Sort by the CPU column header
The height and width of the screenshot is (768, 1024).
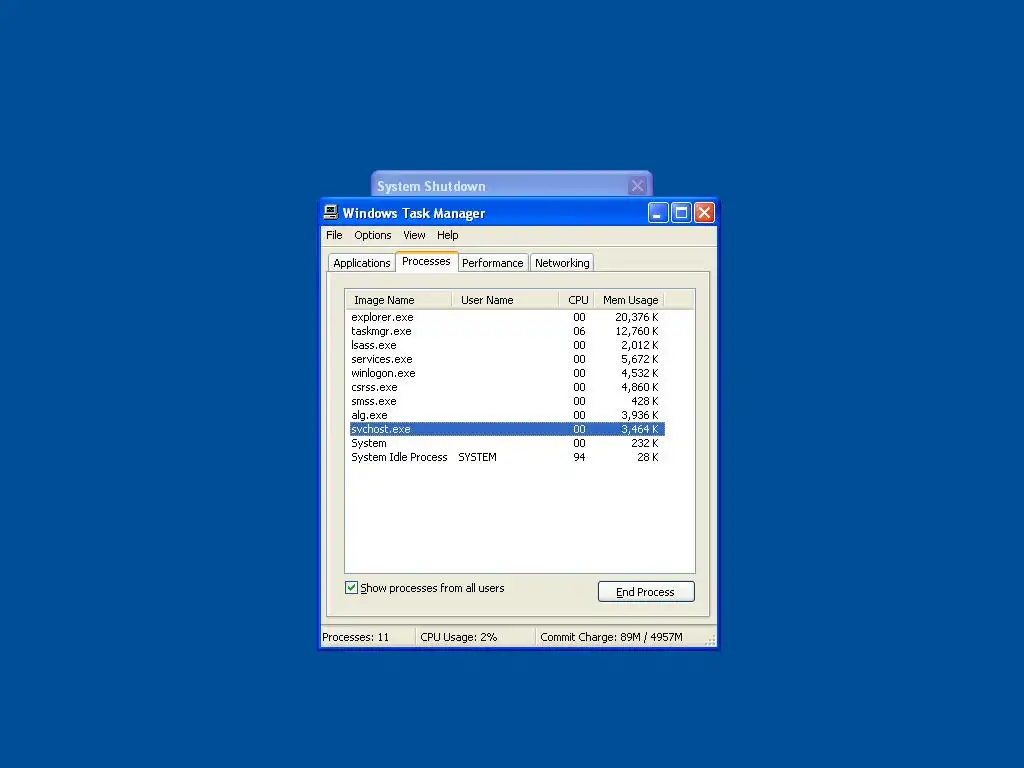tap(577, 300)
